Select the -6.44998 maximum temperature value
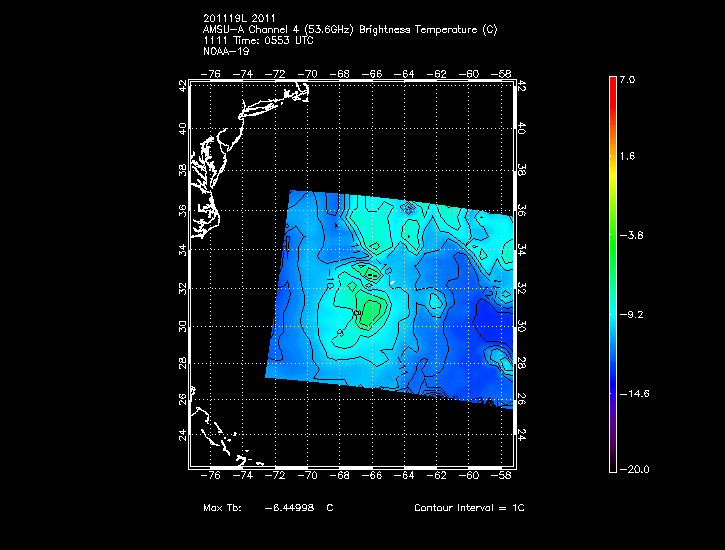The width and height of the screenshot is (725, 550). click(x=289, y=507)
